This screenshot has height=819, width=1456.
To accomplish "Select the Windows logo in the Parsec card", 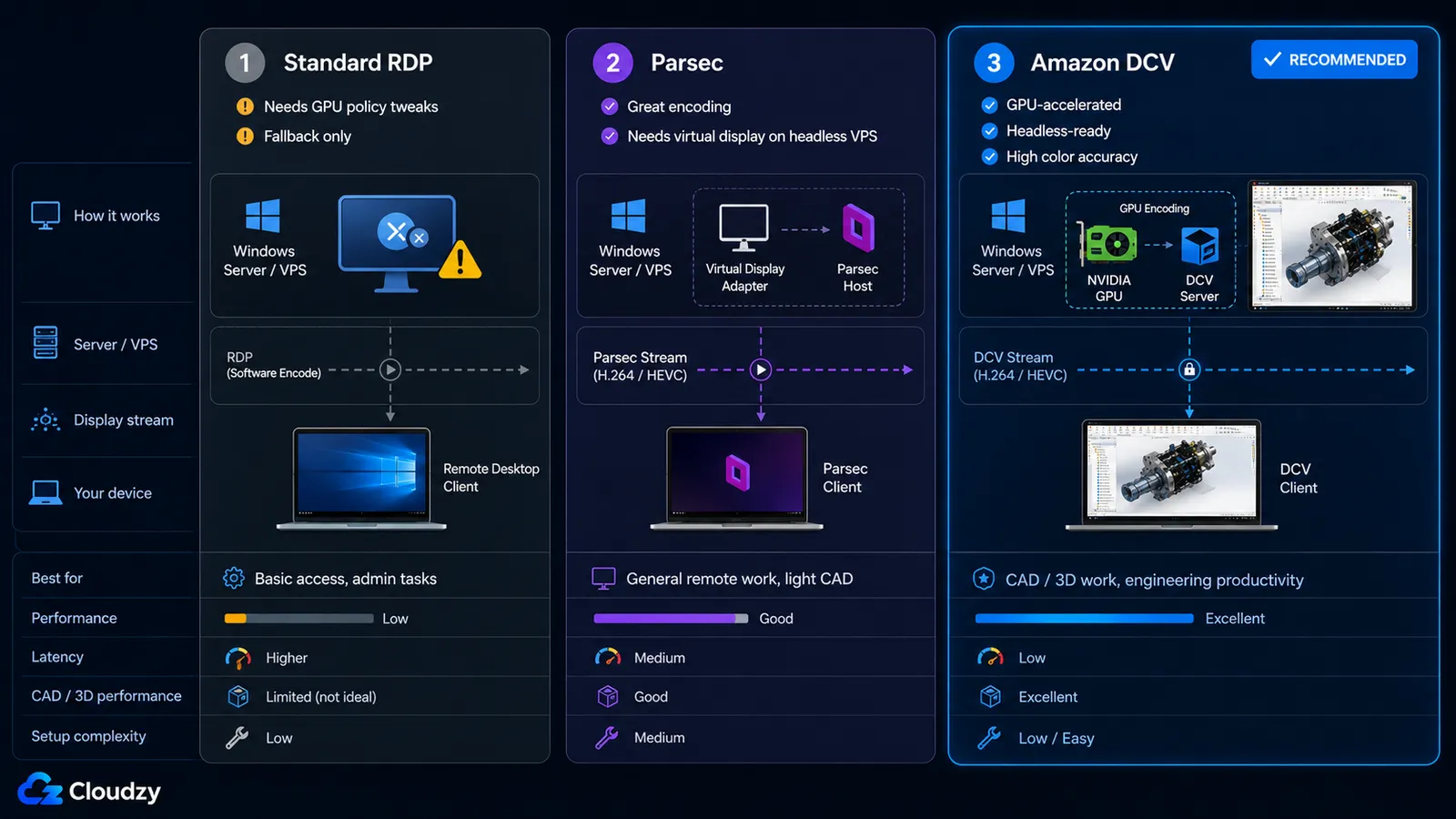I will 629,217.
